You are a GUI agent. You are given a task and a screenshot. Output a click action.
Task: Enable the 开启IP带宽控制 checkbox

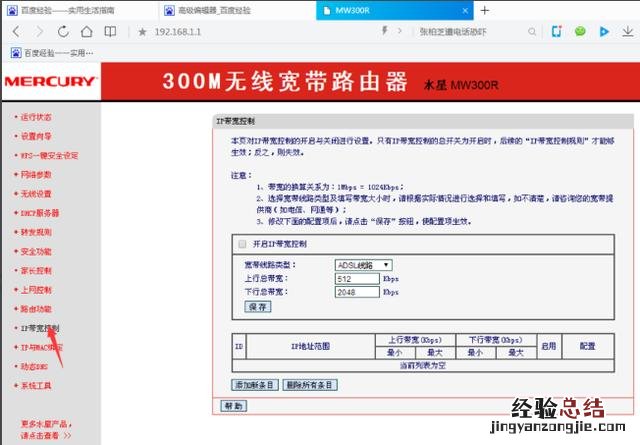pos(240,244)
